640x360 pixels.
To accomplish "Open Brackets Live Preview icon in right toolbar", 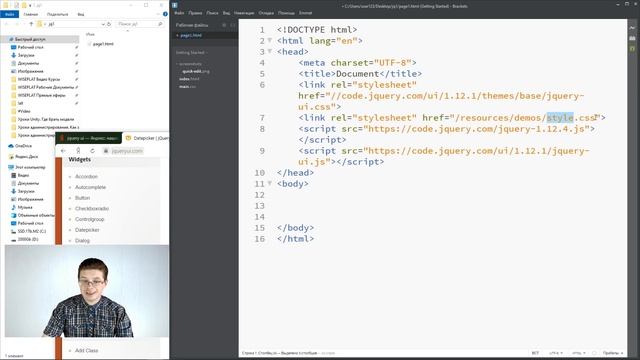I will click(632, 28).
